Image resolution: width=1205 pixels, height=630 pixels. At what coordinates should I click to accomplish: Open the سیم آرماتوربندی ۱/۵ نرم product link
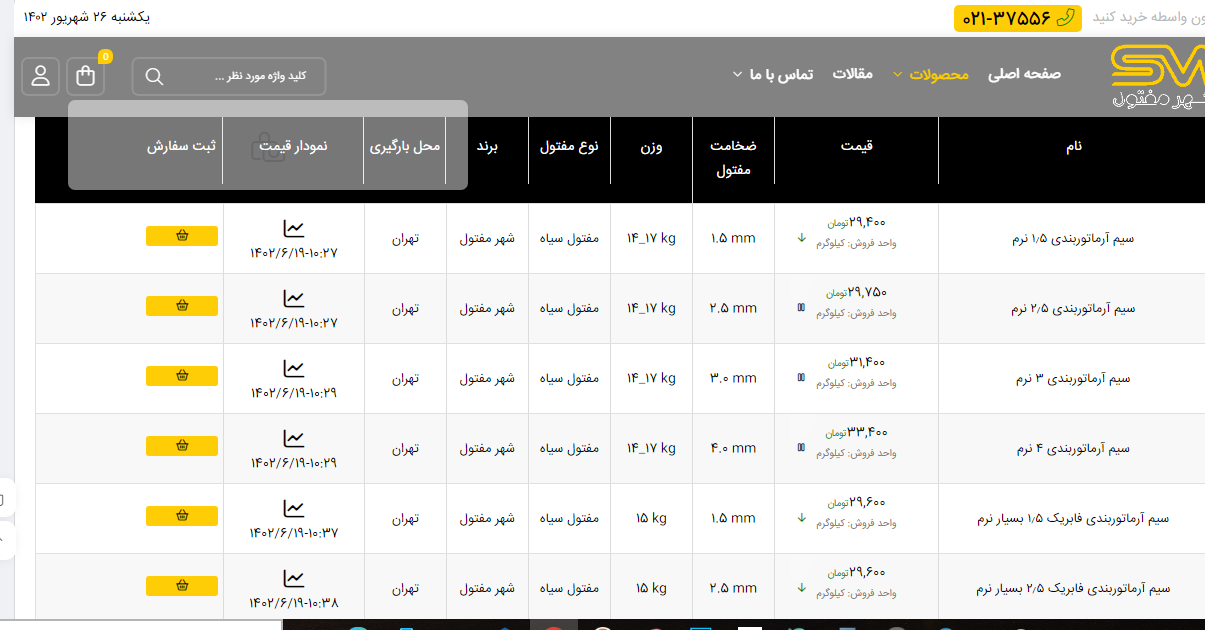(1073, 239)
